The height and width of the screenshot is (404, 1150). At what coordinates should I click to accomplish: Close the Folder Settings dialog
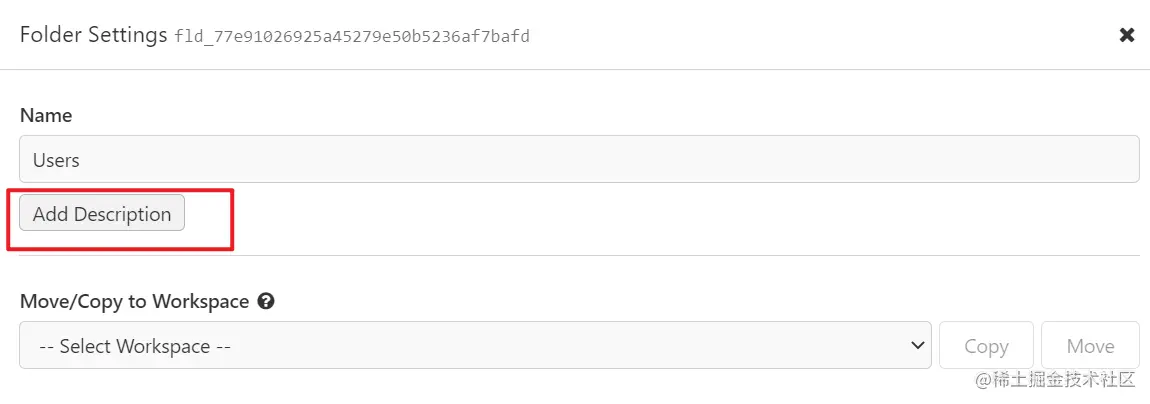(1127, 34)
